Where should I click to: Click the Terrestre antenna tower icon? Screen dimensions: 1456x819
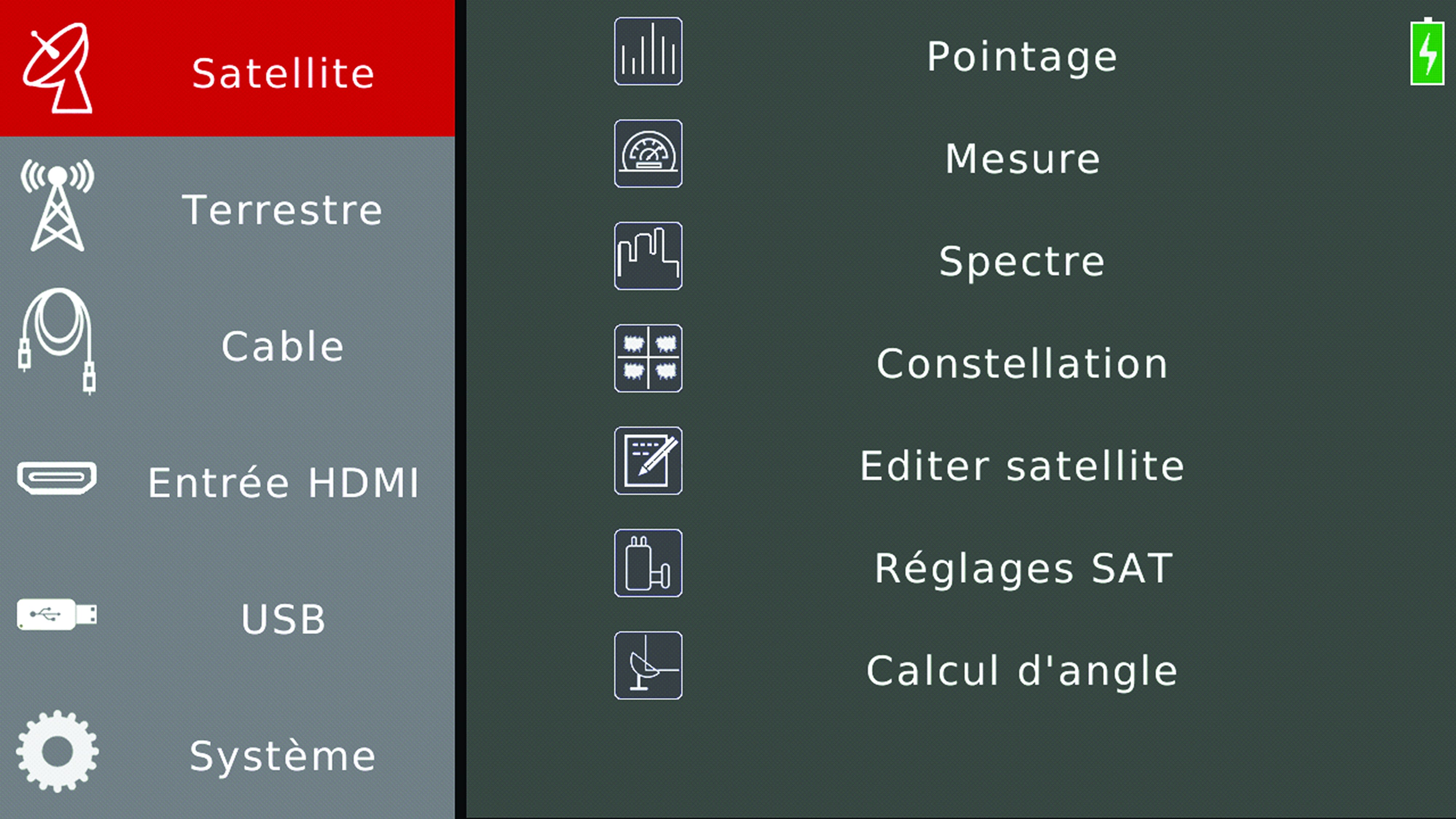(x=57, y=205)
